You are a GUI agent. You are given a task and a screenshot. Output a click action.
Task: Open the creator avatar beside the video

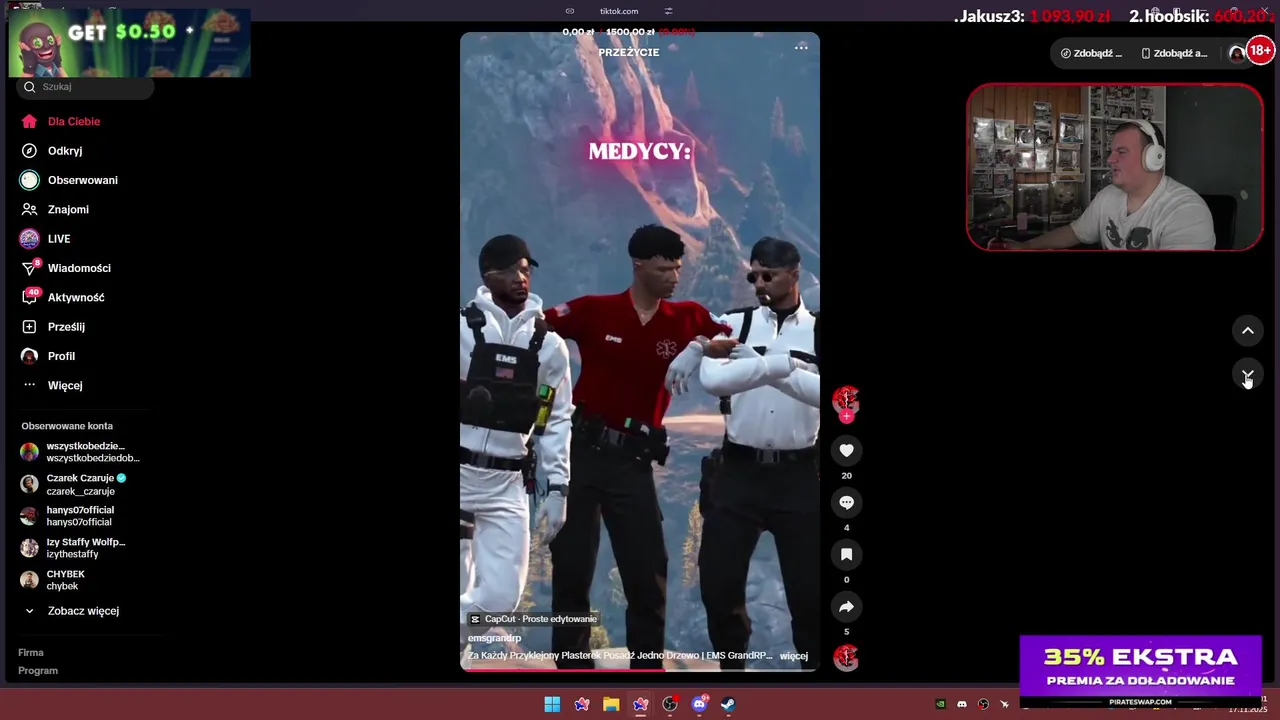(x=846, y=399)
